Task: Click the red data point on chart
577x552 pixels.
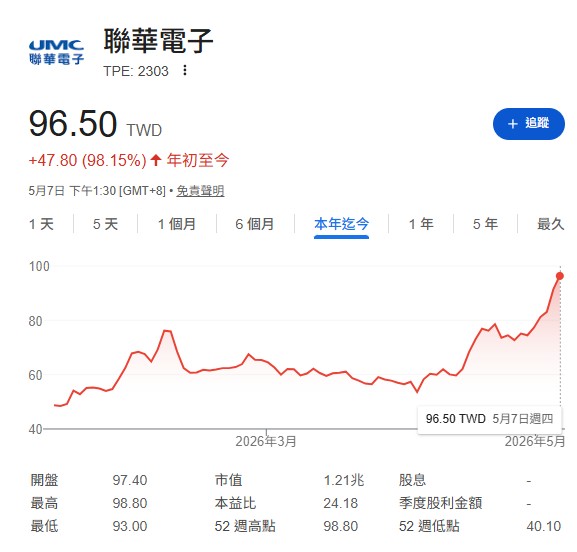Action: [x=560, y=276]
